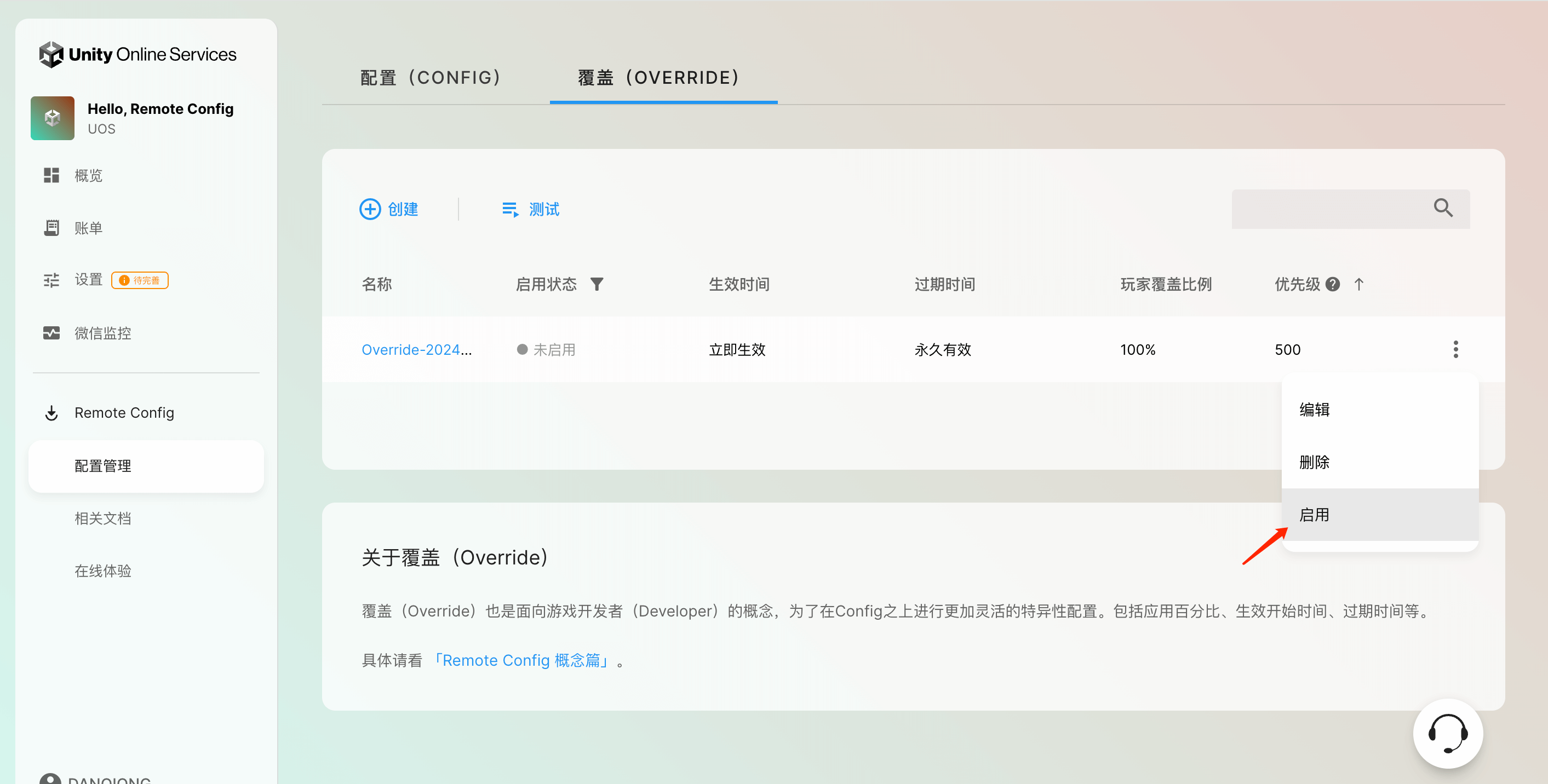Click the 创建 create button
This screenshot has height=784, width=1548.
tap(389, 209)
